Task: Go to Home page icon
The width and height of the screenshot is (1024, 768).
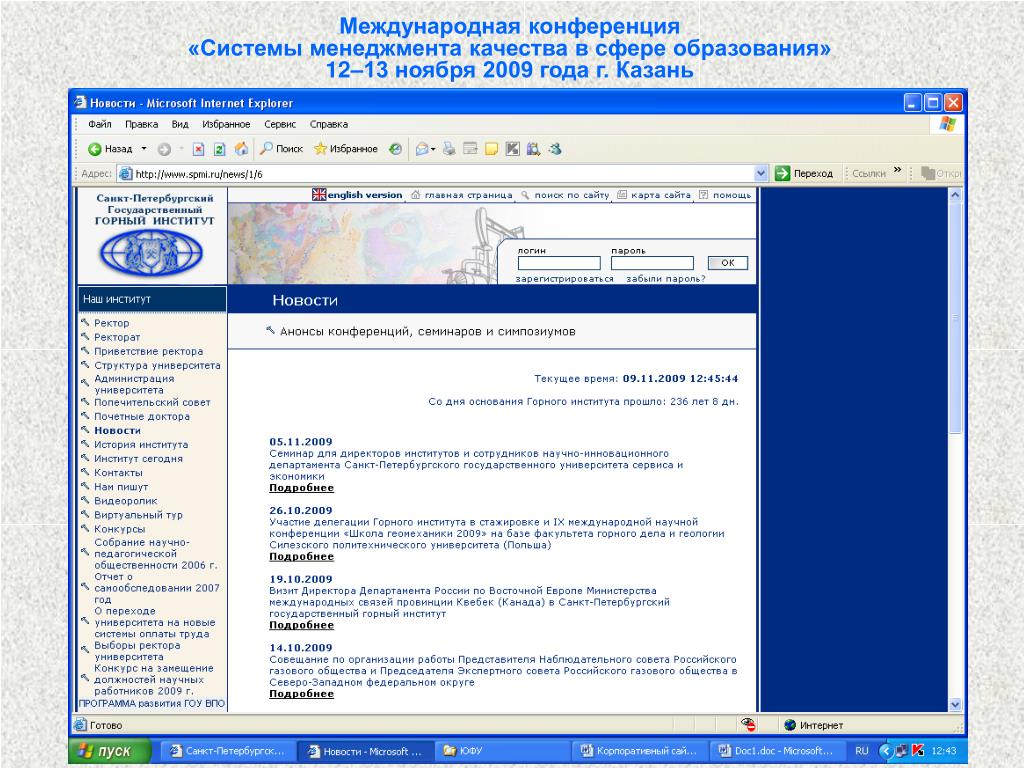Action: (241, 149)
